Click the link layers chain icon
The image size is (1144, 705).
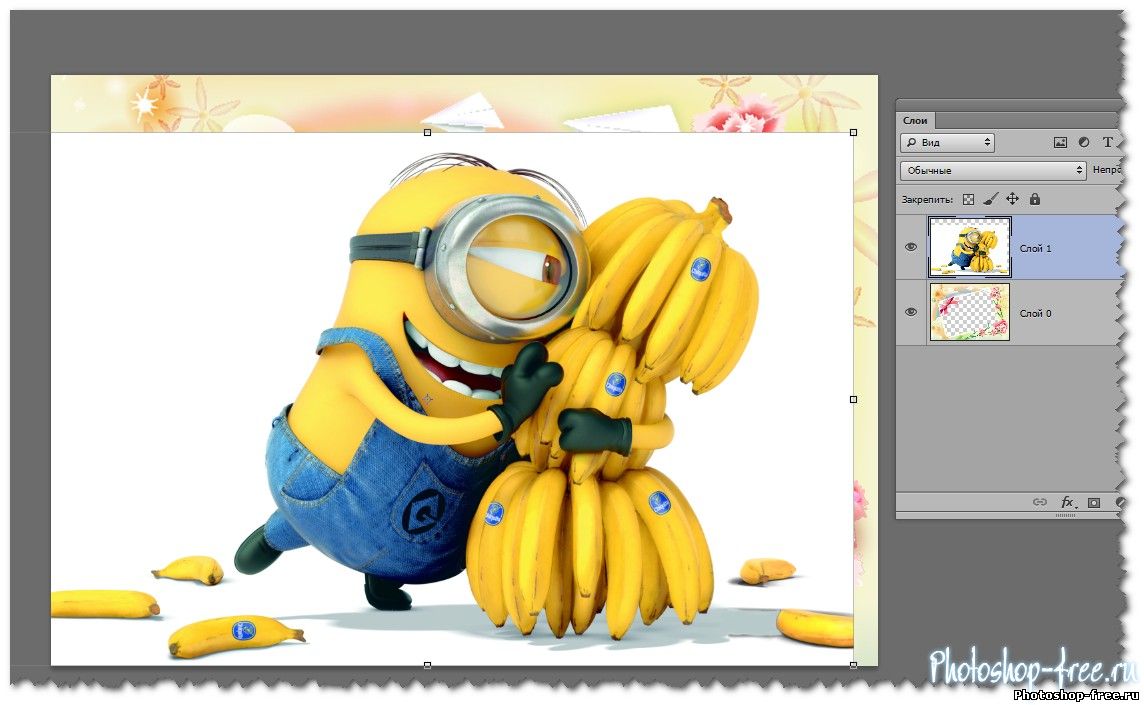click(1040, 502)
